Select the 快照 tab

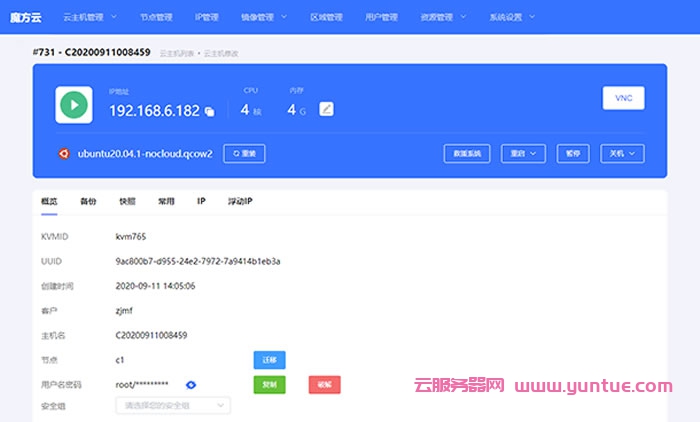pos(127,201)
